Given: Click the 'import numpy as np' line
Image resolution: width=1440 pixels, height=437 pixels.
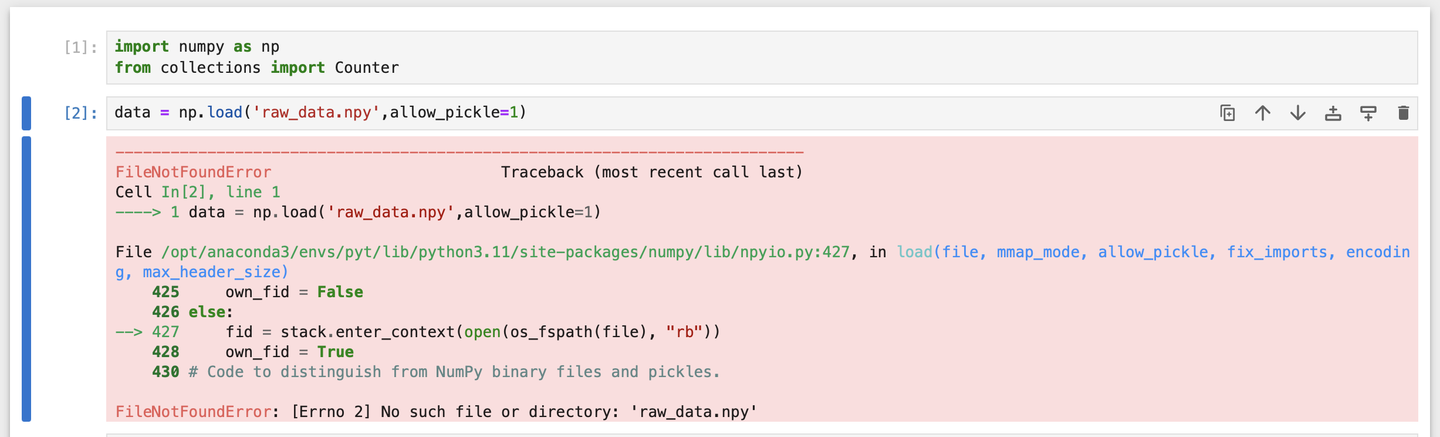Looking at the screenshot, I should tap(197, 47).
